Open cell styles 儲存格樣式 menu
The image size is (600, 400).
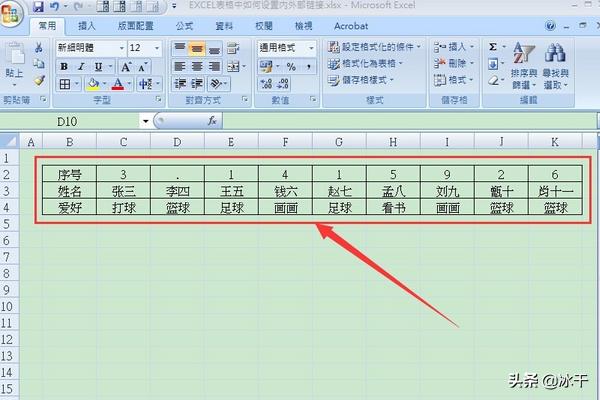coord(360,80)
